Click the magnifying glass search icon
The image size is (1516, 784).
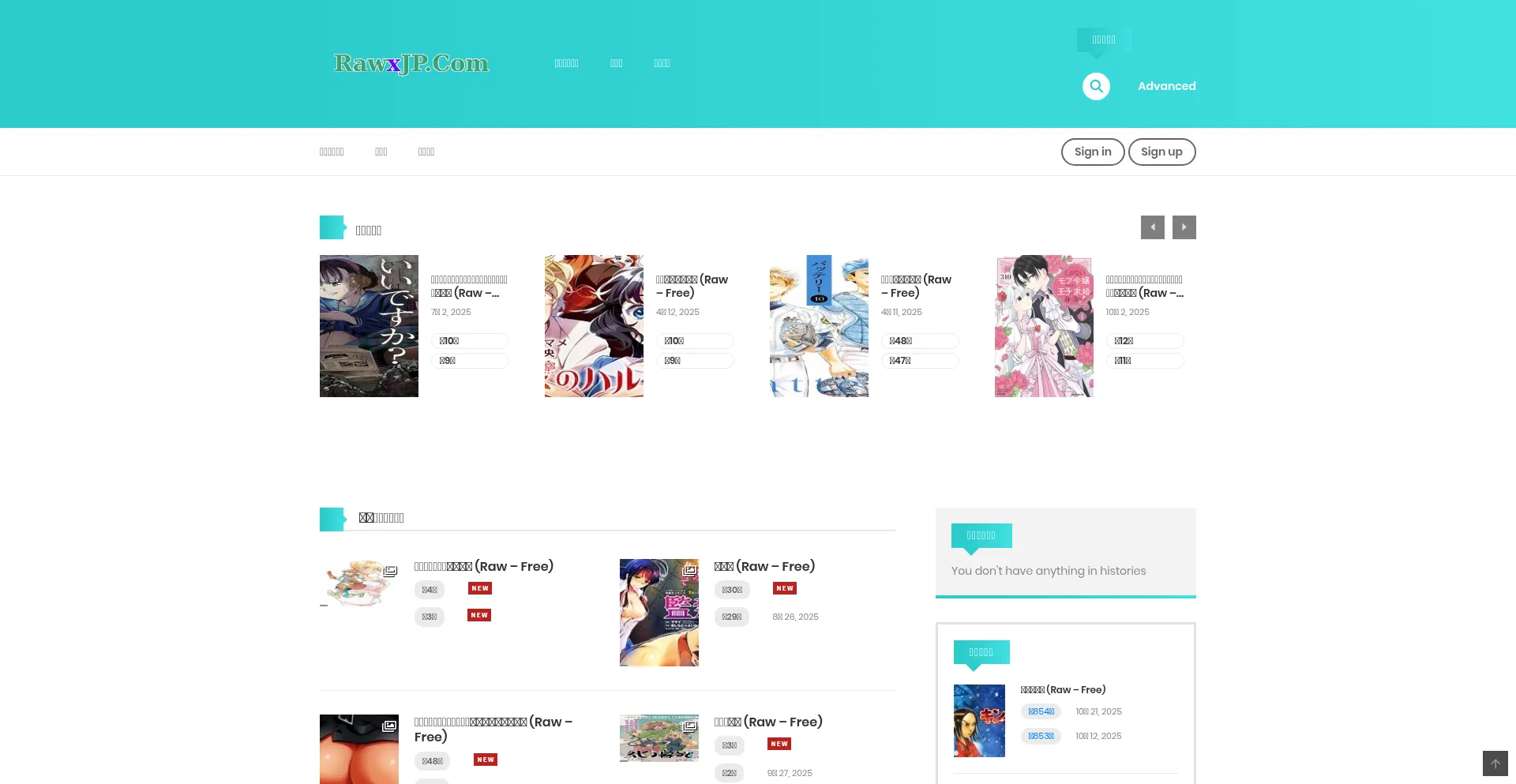coord(1096,86)
